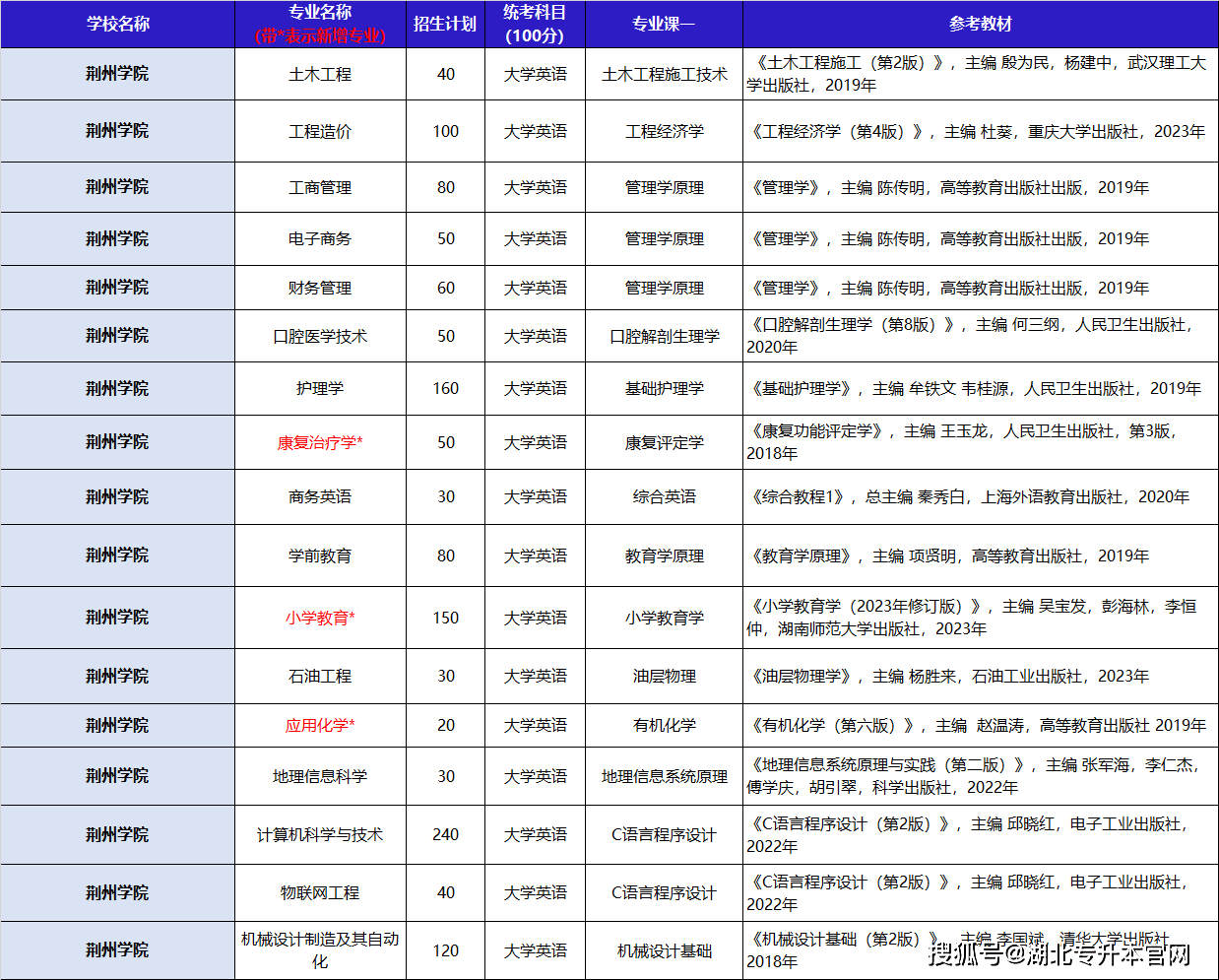Image resolution: width=1219 pixels, height=980 pixels.
Task: Click the 地理信息系统原理 course cell
Action: pos(664,776)
